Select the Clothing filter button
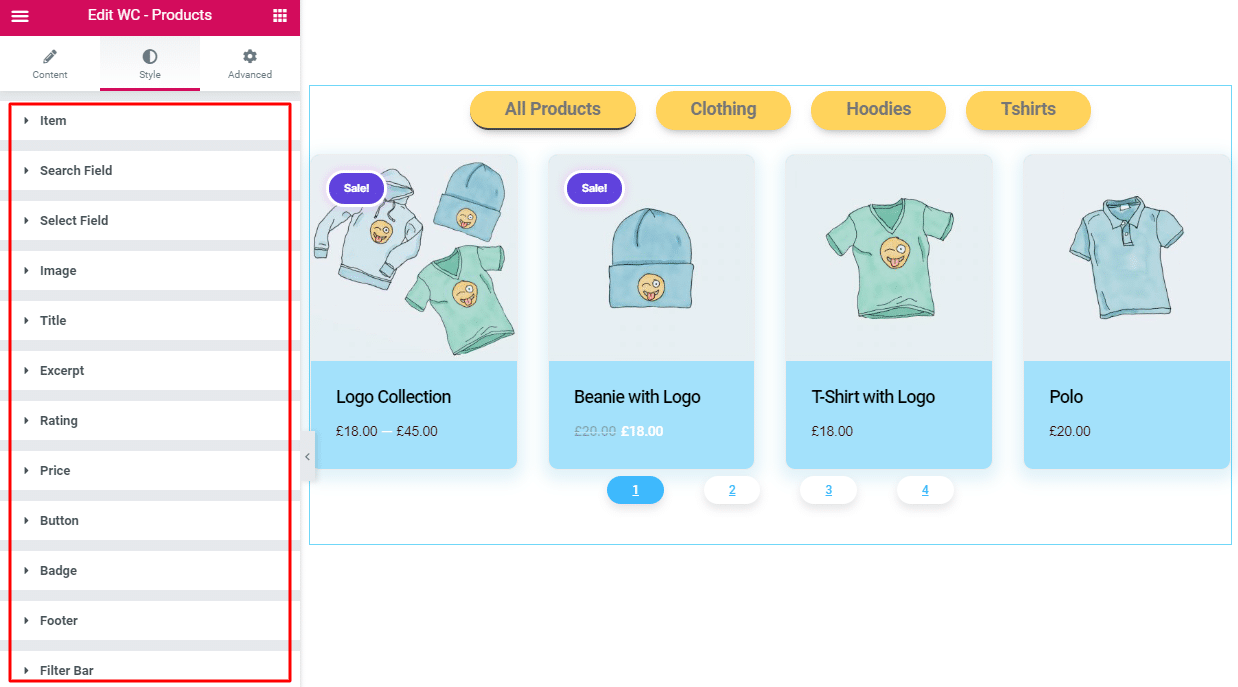 (x=723, y=110)
